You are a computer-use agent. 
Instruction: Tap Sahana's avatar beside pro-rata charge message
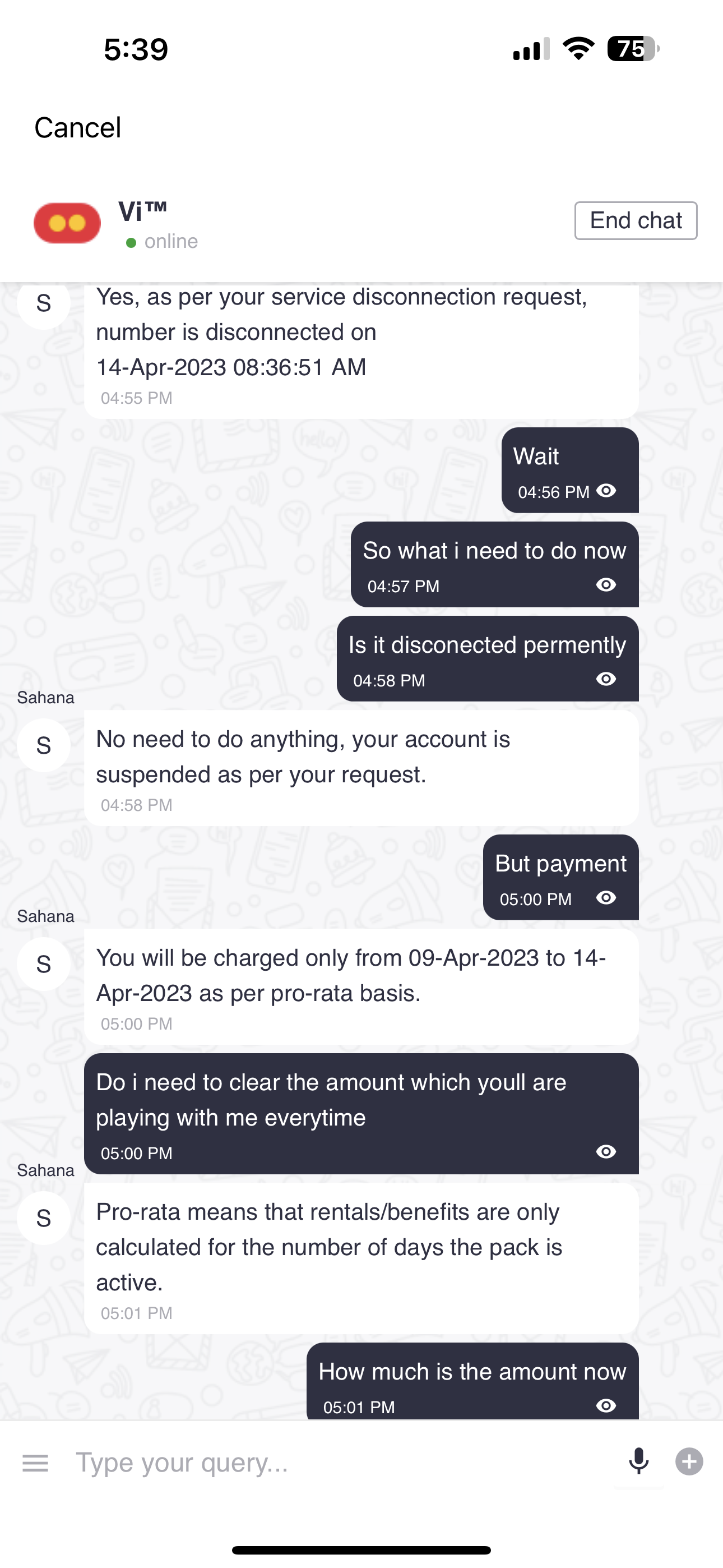tap(44, 964)
